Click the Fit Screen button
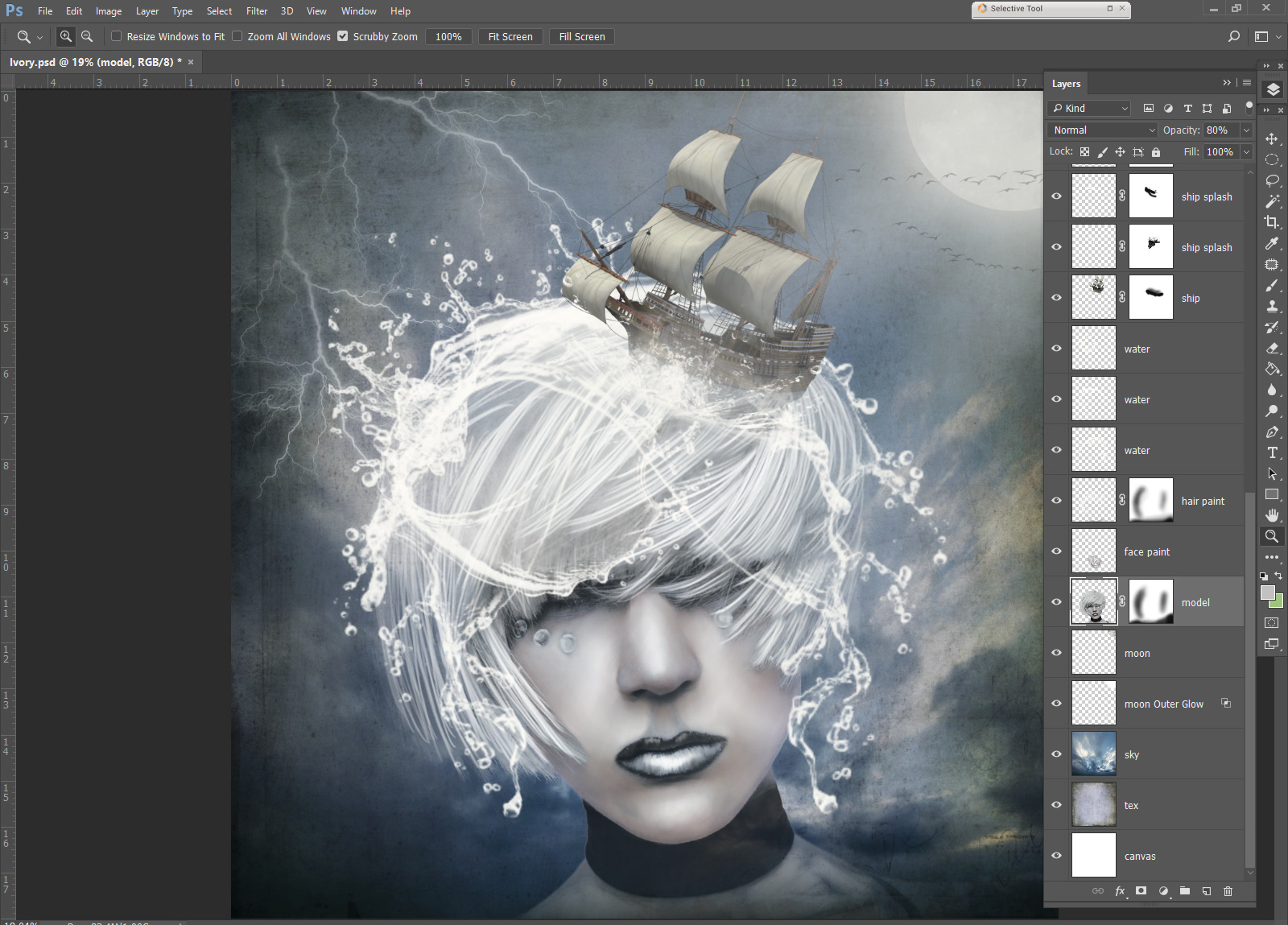This screenshot has width=1288, height=925. [x=510, y=36]
